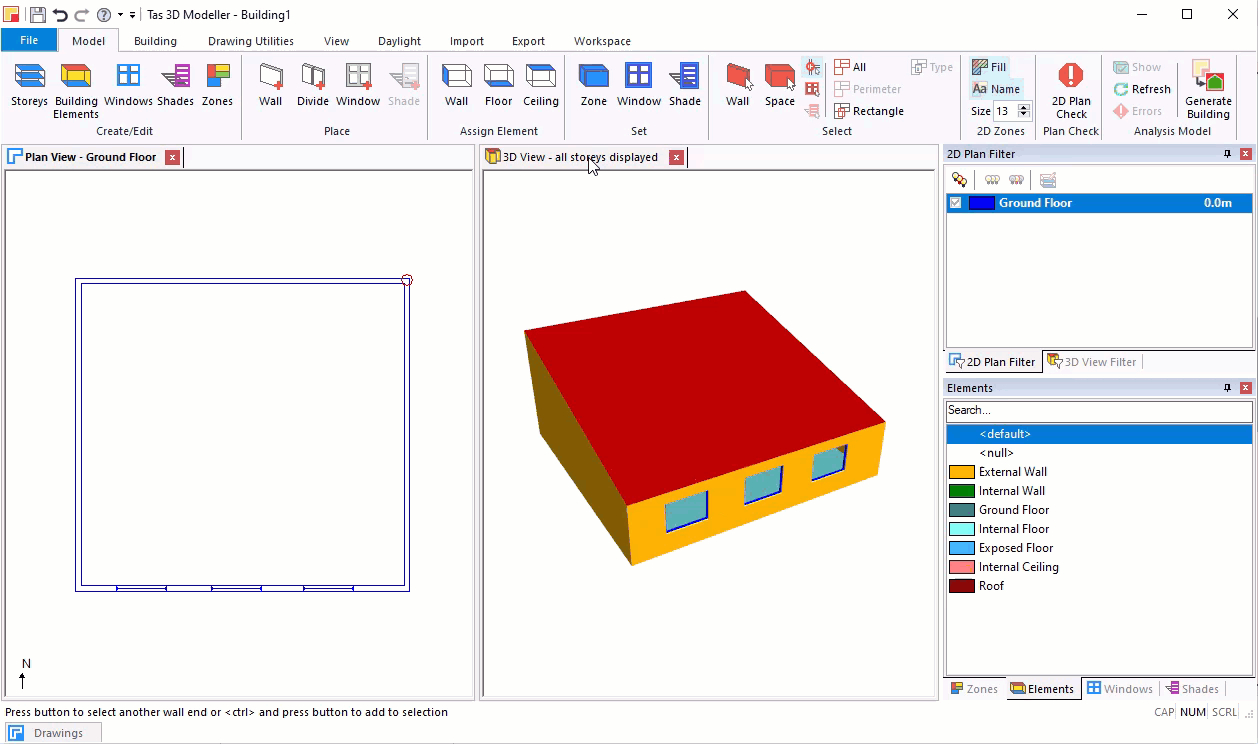1258x744 pixels.
Task: Open the Export ribbon tab
Action: [528, 41]
